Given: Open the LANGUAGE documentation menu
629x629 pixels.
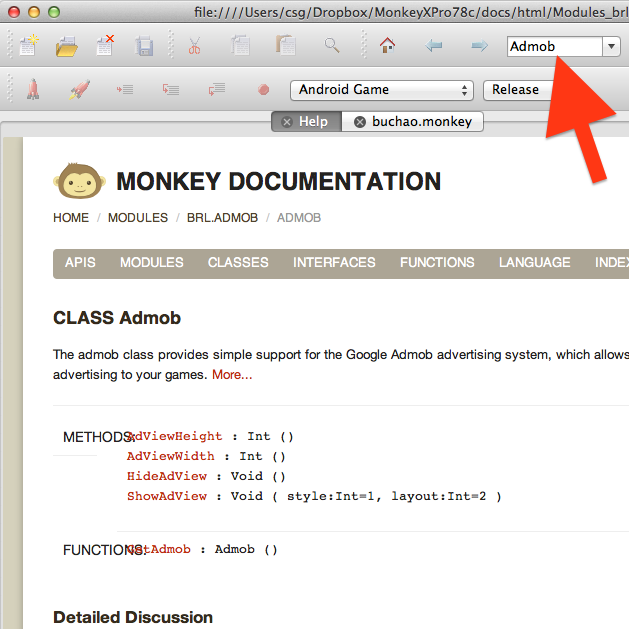Looking at the screenshot, I should (534, 263).
